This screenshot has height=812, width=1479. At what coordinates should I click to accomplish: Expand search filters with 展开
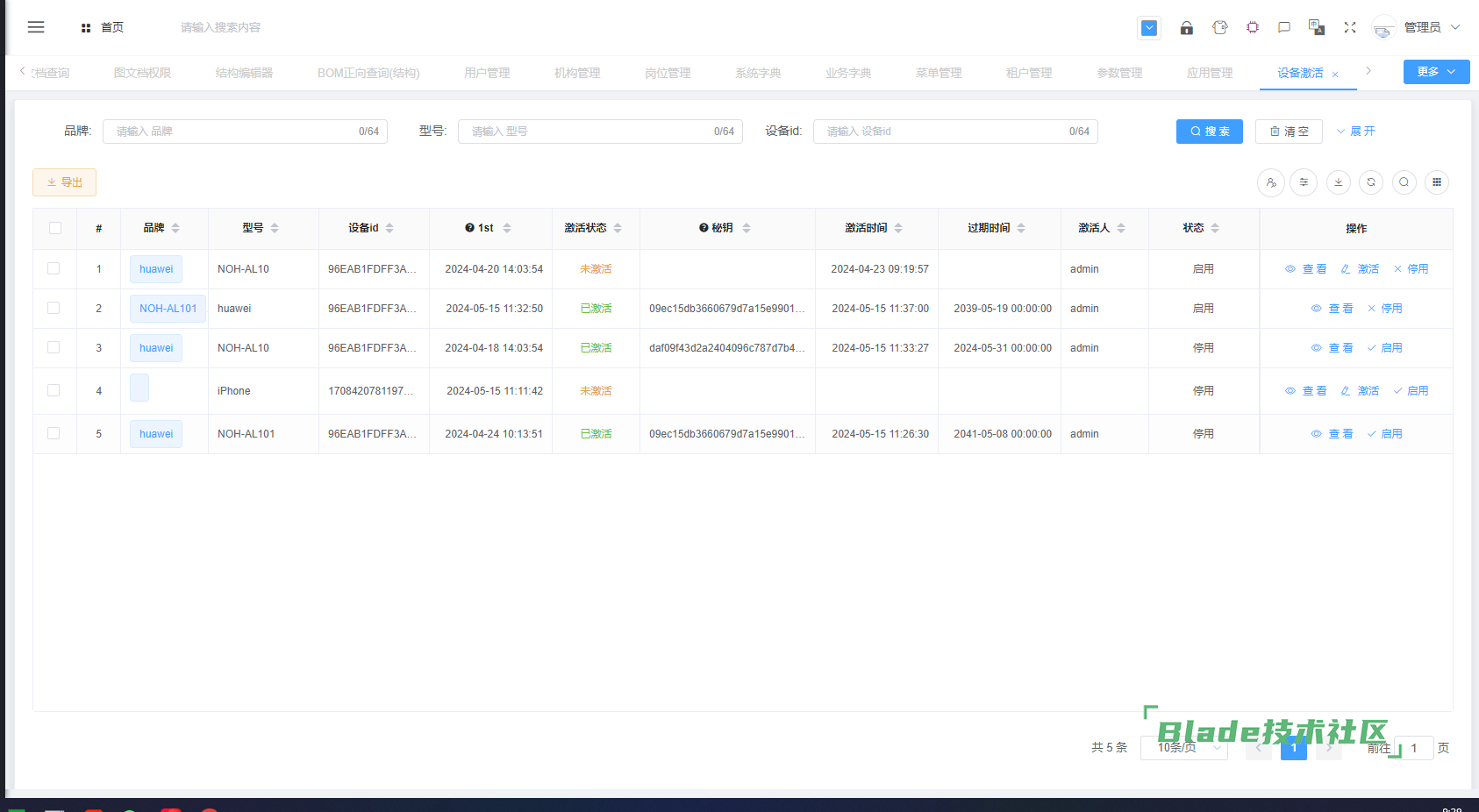point(1356,132)
